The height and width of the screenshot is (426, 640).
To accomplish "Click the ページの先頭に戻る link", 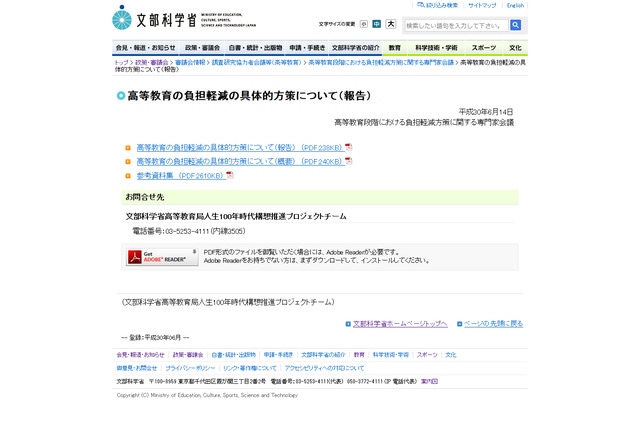I will pyautogui.click(x=493, y=324).
